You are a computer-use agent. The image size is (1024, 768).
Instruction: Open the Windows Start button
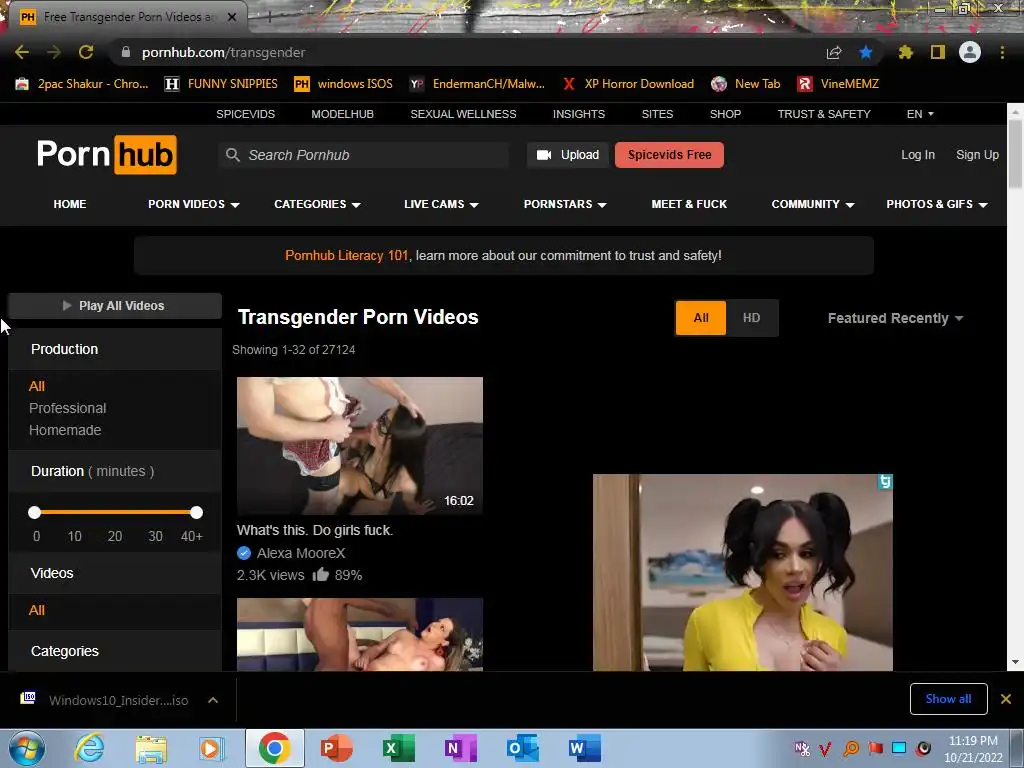point(27,748)
